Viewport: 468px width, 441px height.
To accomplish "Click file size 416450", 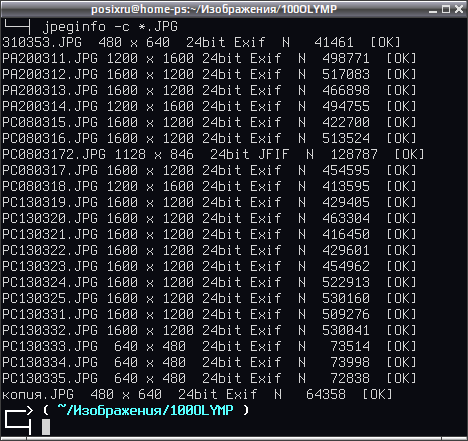I will pyautogui.click(x=346, y=234).
